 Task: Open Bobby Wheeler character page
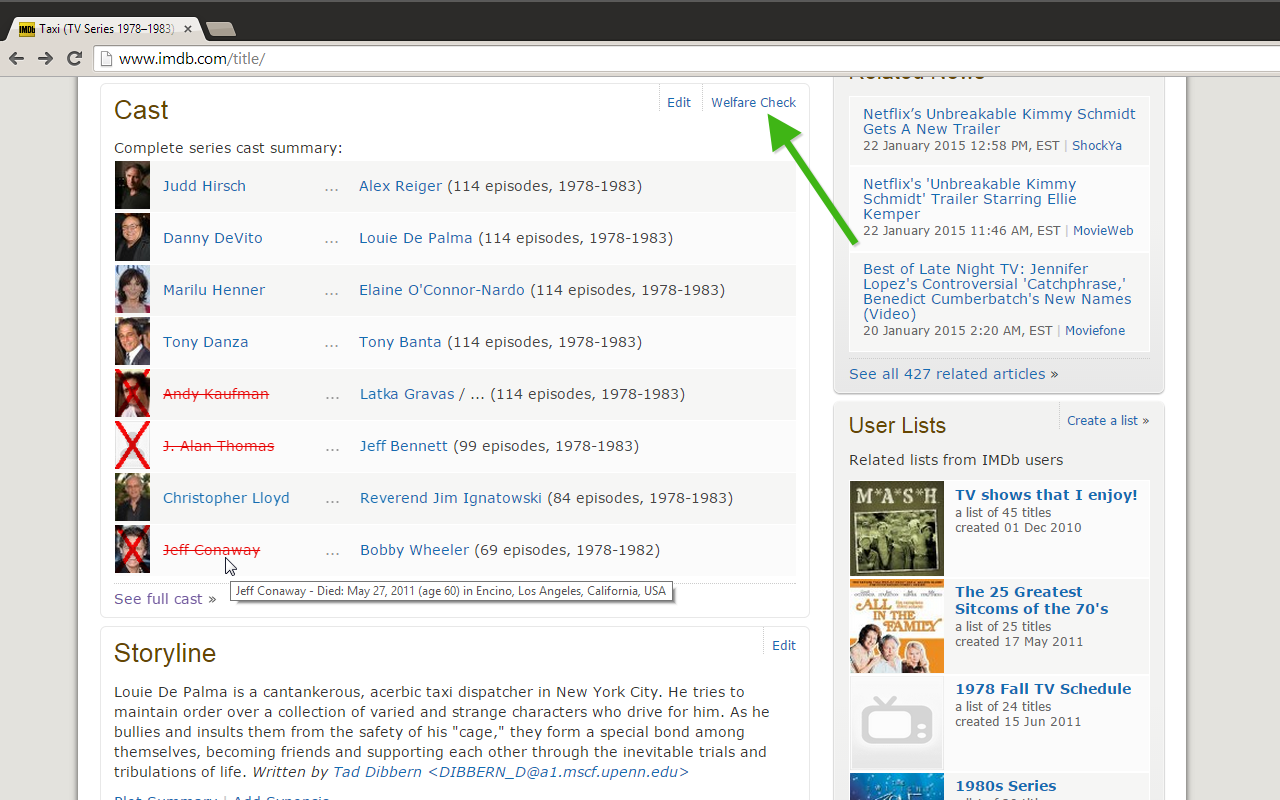click(x=414, y=550)
